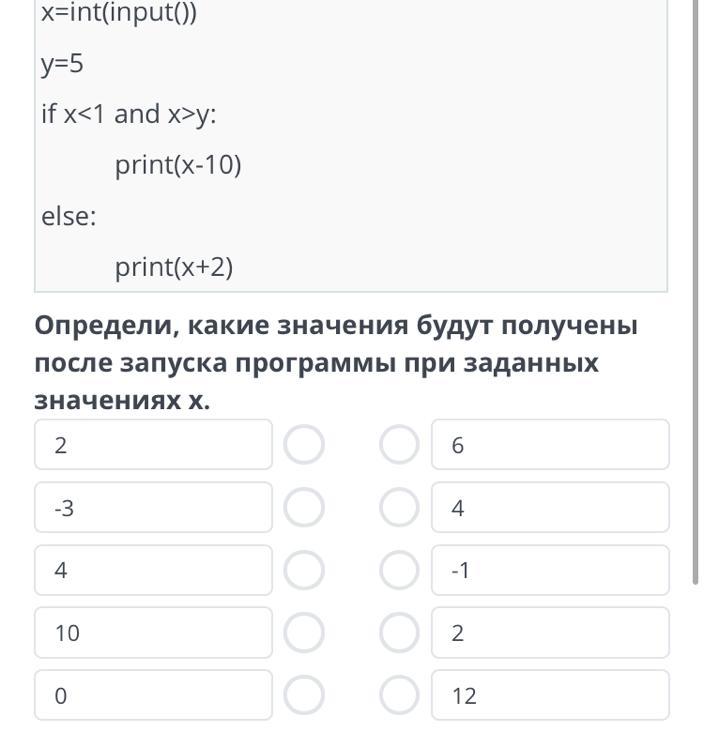Select the circle beside right answer 12

click(399, 696)
